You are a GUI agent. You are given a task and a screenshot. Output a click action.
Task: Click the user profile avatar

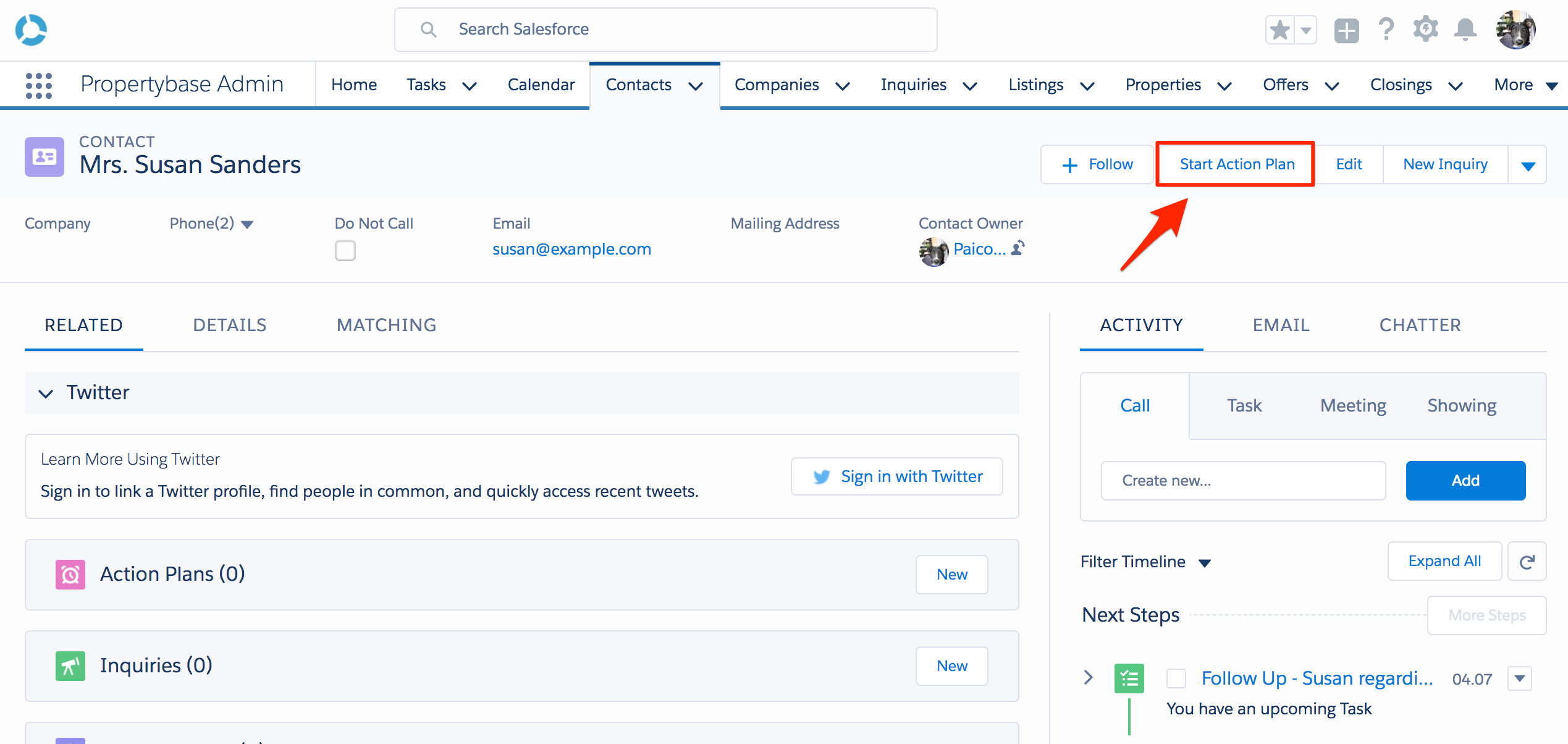(1515, 30)
